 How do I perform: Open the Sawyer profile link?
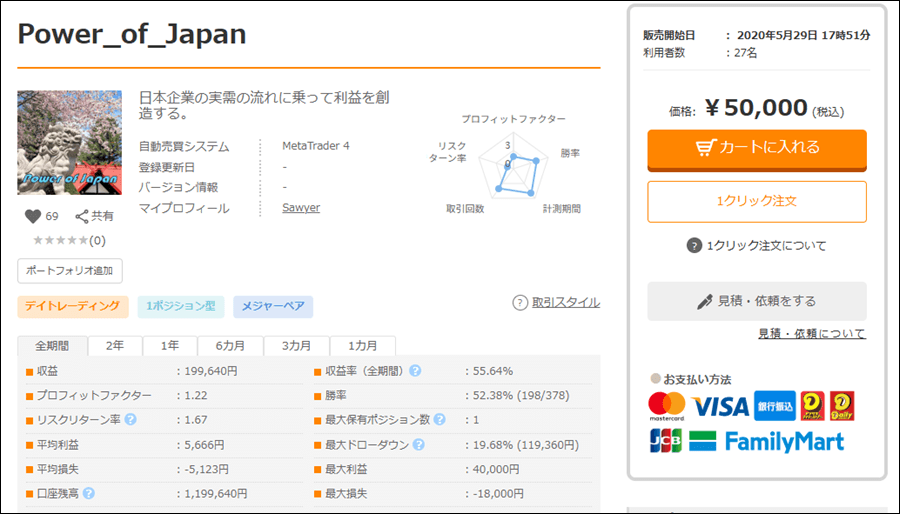click(x=301, y=208)
